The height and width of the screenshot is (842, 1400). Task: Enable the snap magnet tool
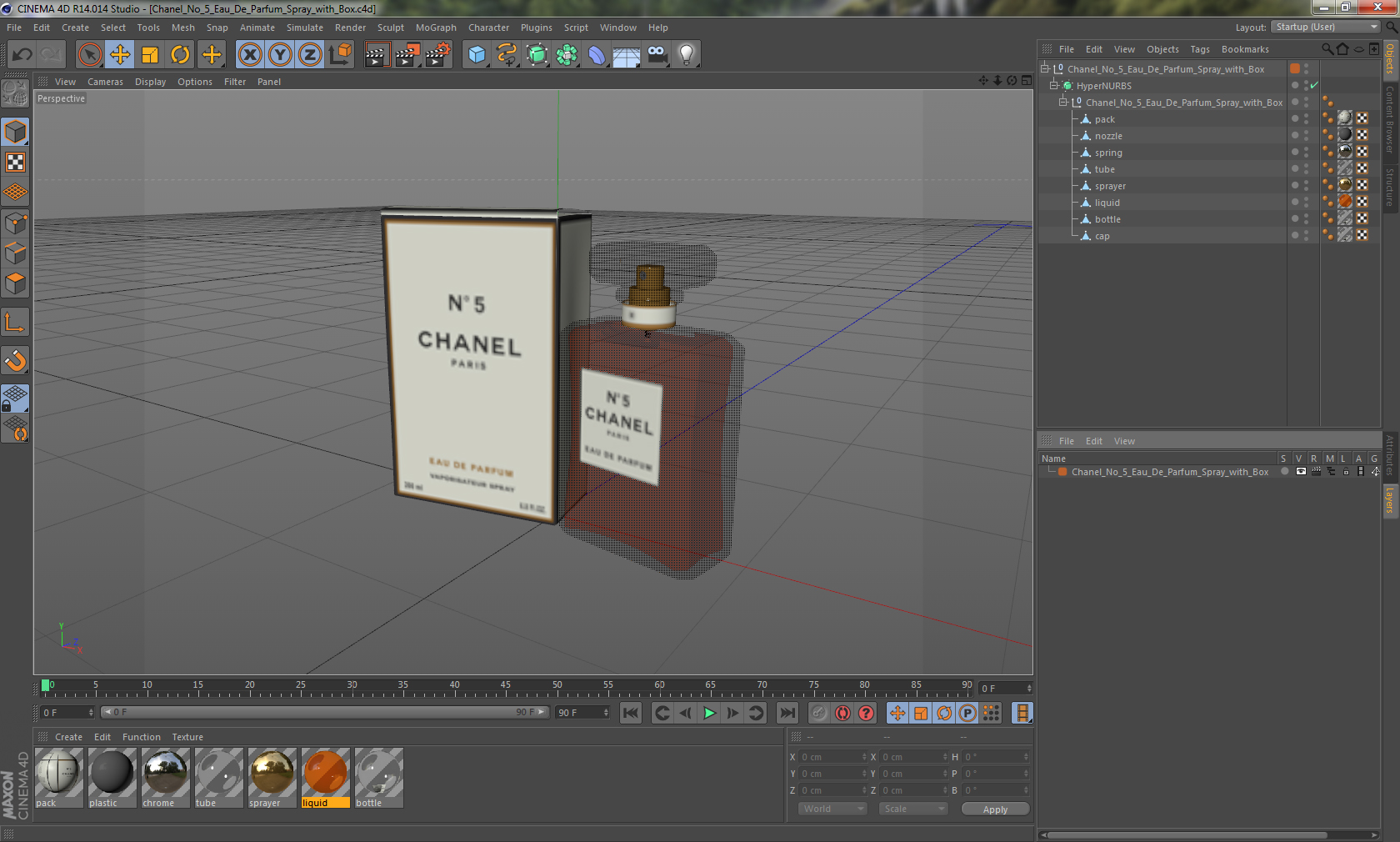coord(16,360)
